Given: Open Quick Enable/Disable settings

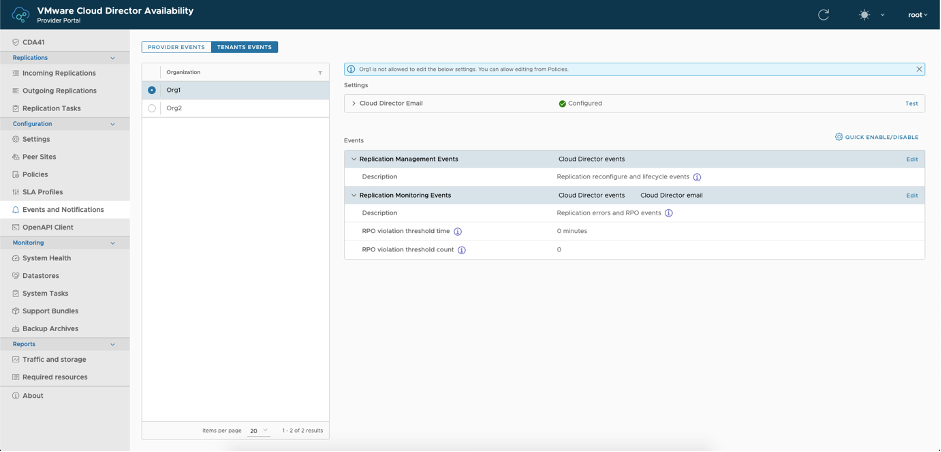Looking at the screenshot, I should [879, 137].
